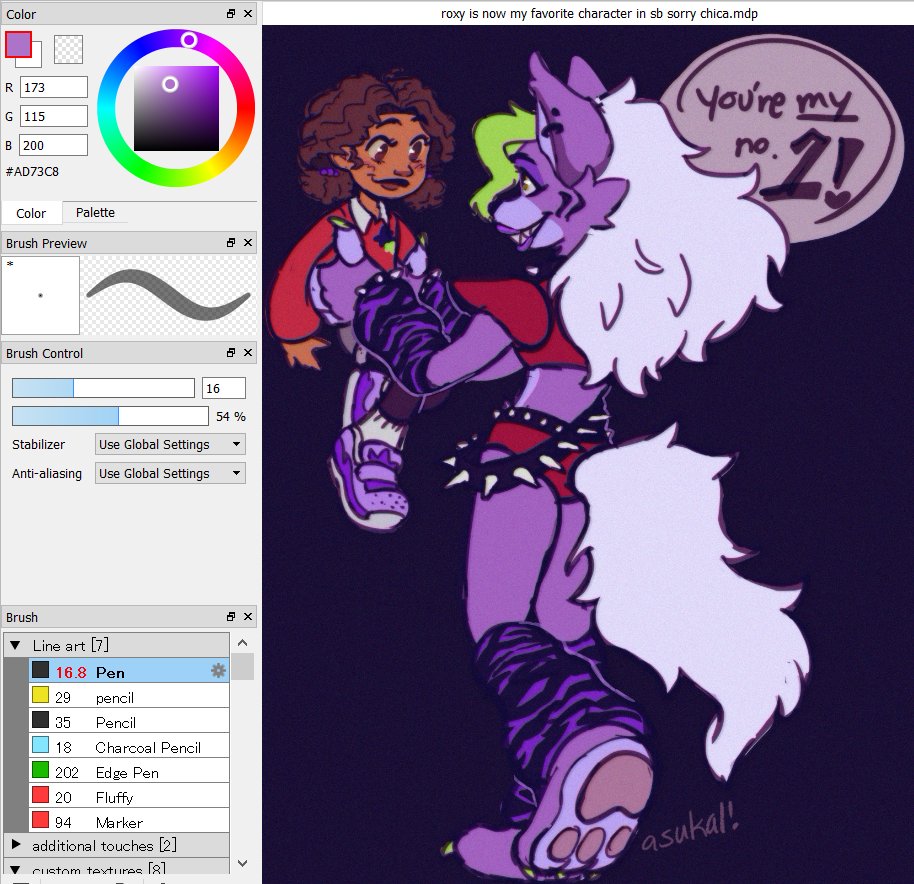914x884 pixels.
Task: Click the G value field
Action: [x=54, y=117]
